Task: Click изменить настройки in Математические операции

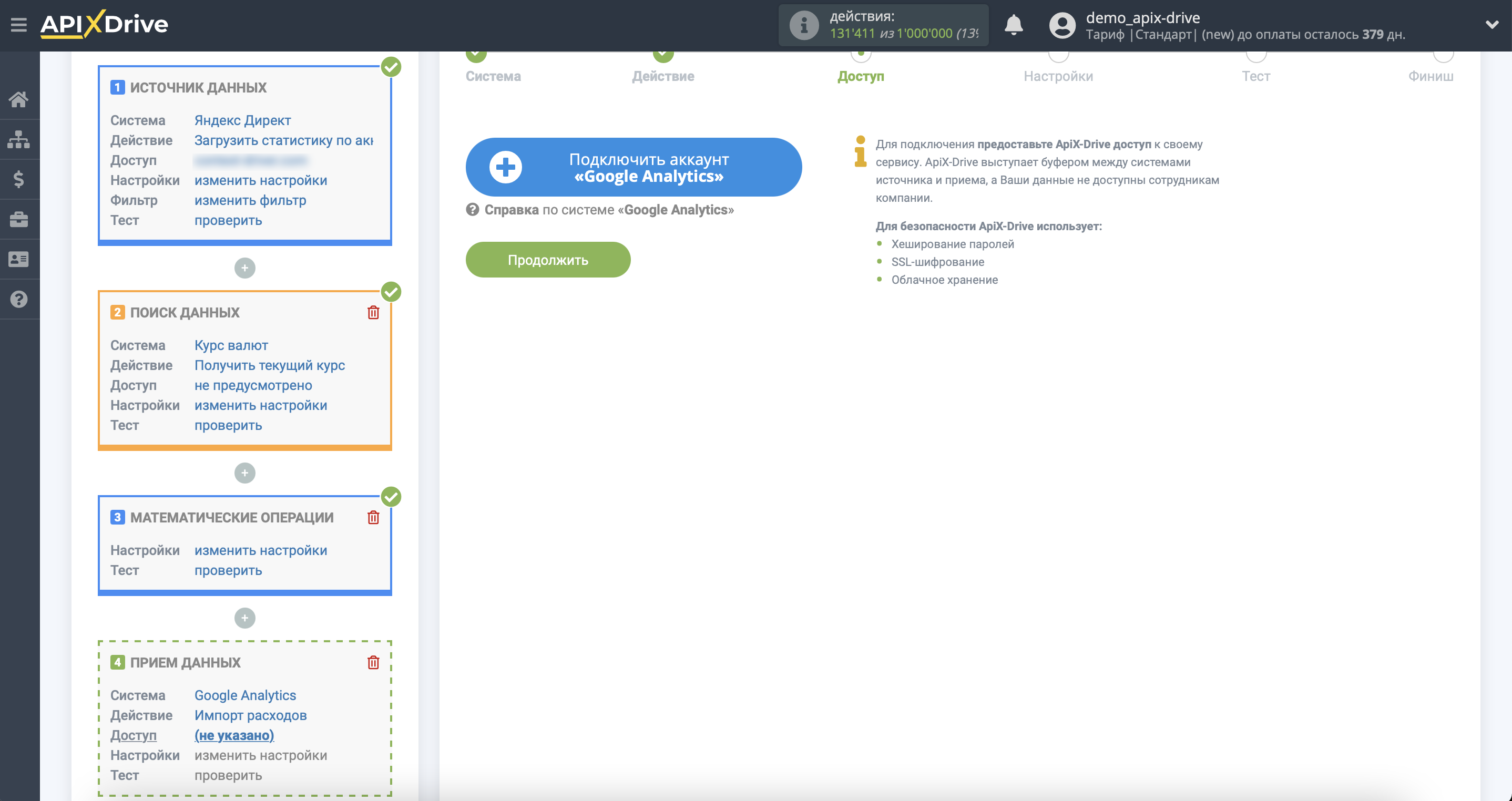Action: (261, 550)
